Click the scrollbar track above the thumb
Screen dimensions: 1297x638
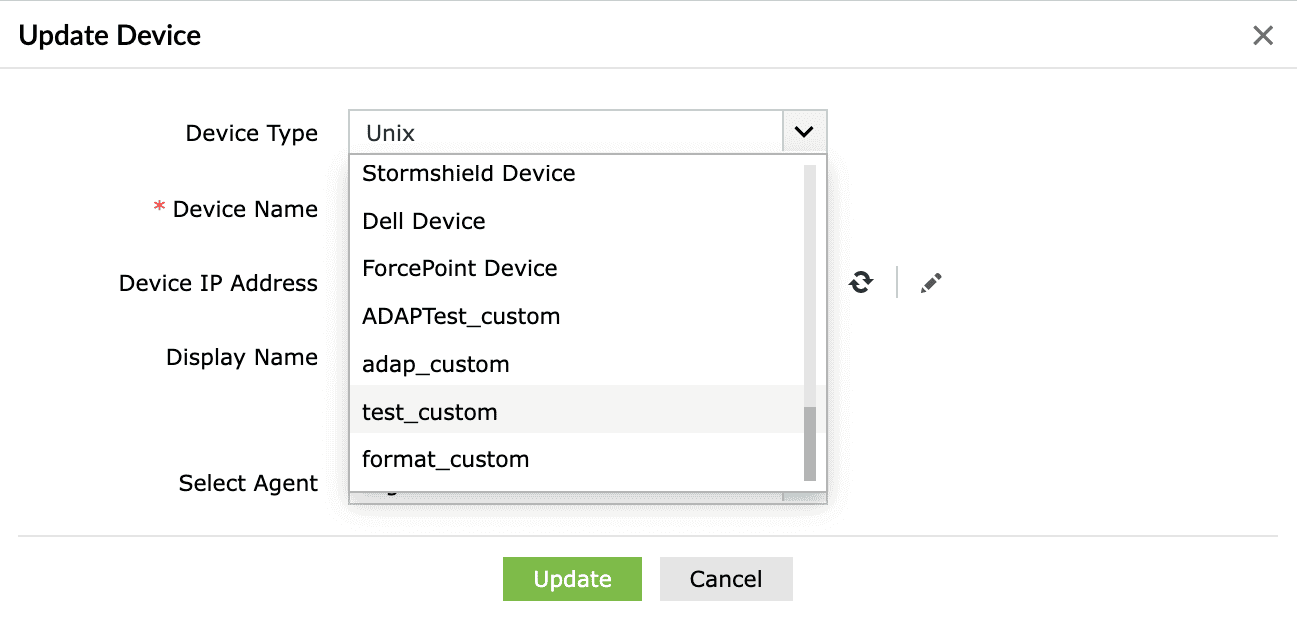[810, 280]
